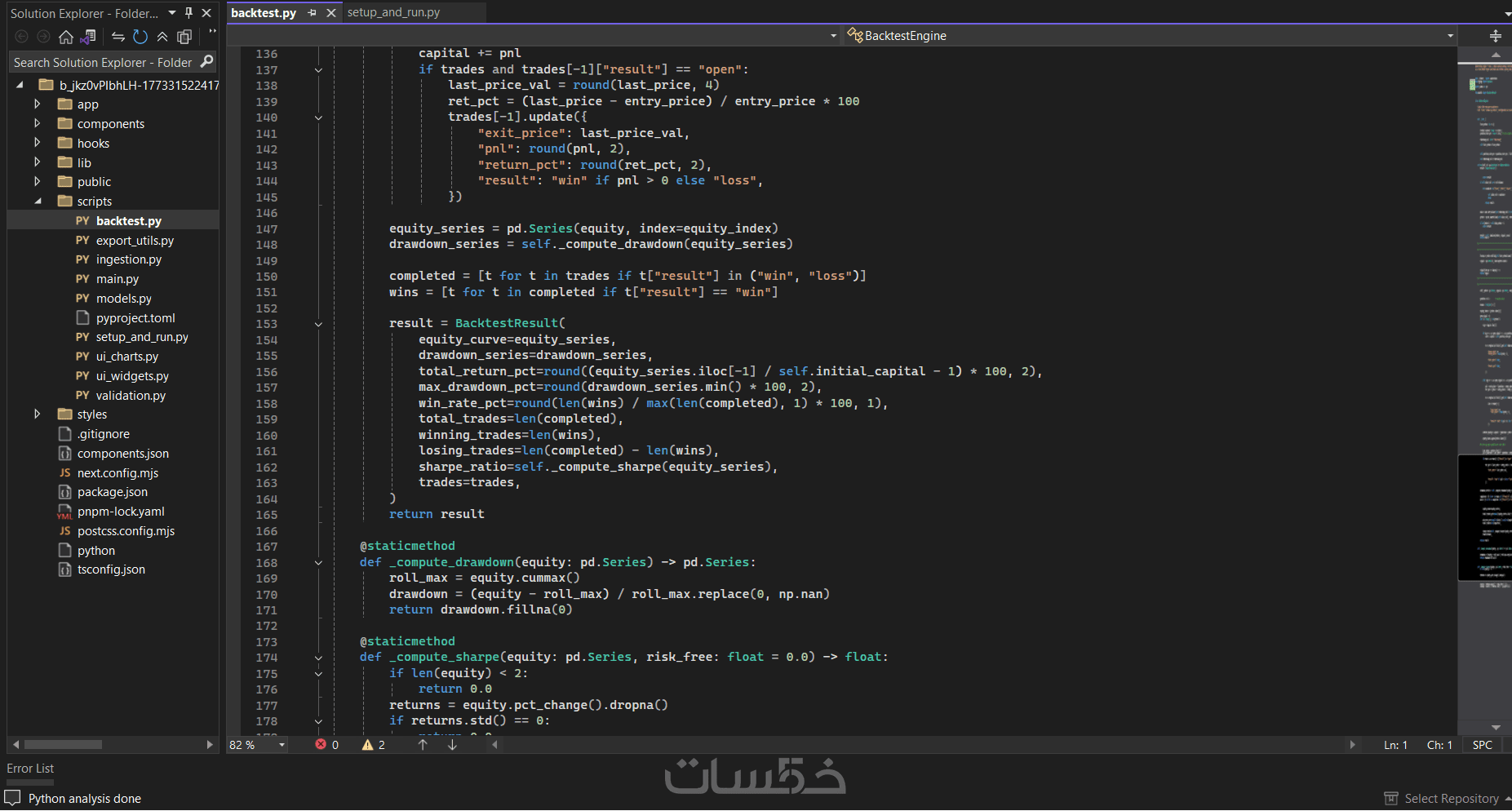Expand the hooks folder
The image size is (1512, 811).
click(x=37, y=143)
